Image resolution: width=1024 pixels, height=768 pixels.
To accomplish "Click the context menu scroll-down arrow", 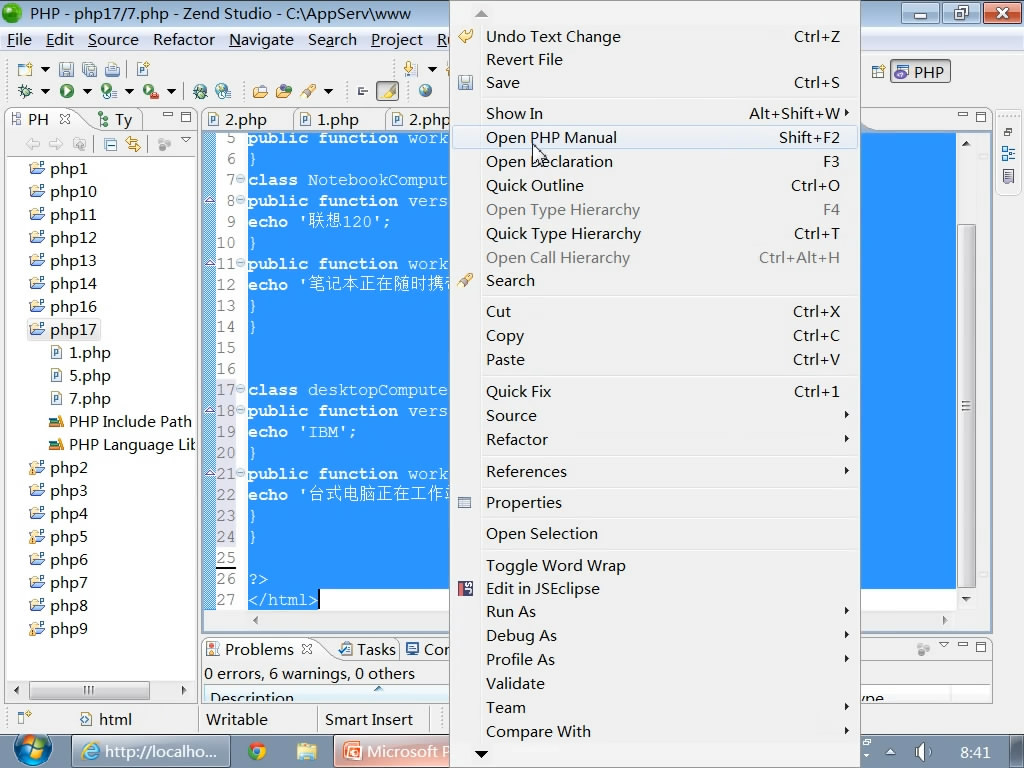I will click(482, 754).
